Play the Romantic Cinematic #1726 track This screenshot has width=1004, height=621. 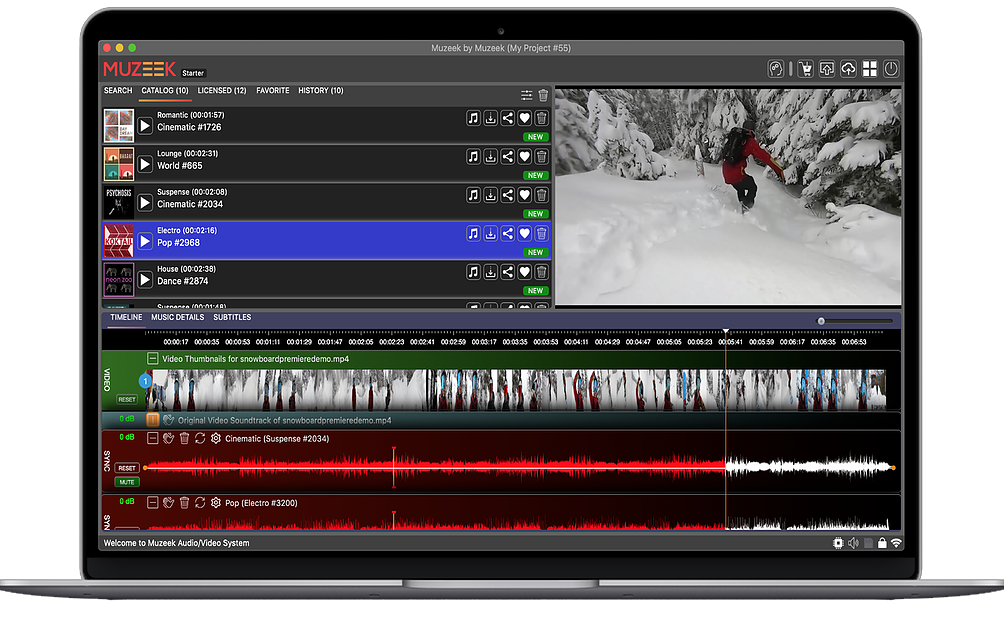(x=145, y=125)
